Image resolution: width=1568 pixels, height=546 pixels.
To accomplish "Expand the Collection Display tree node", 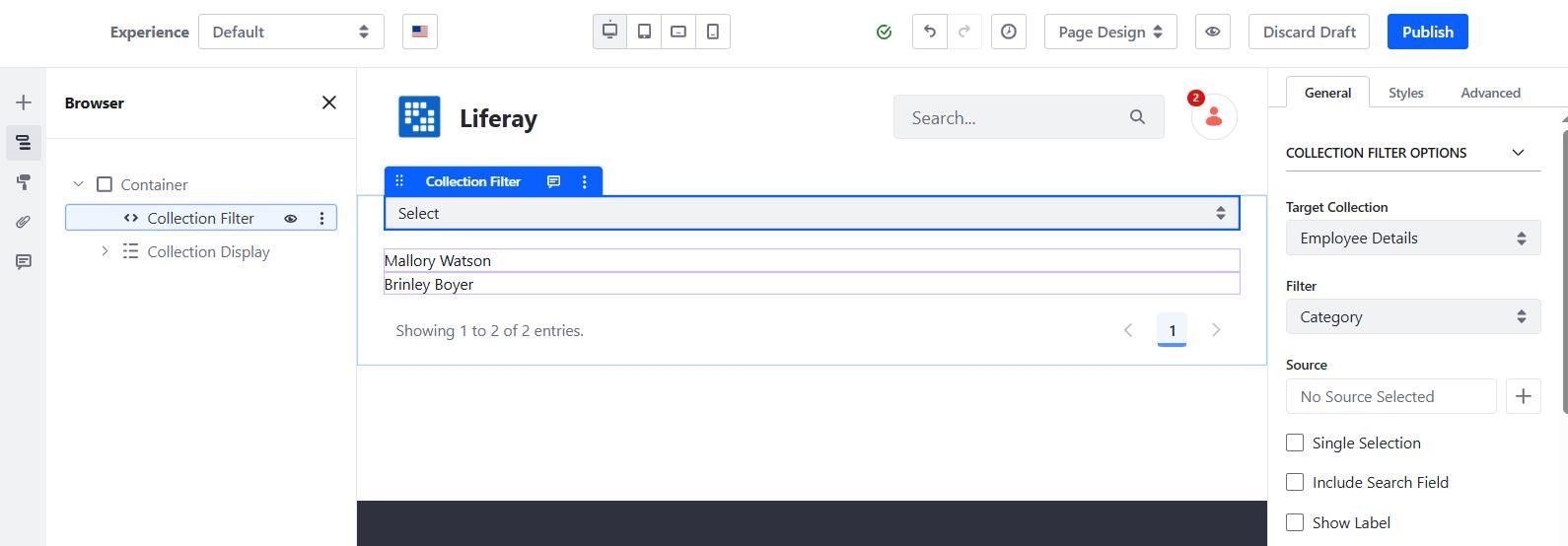I will [105, 251].
